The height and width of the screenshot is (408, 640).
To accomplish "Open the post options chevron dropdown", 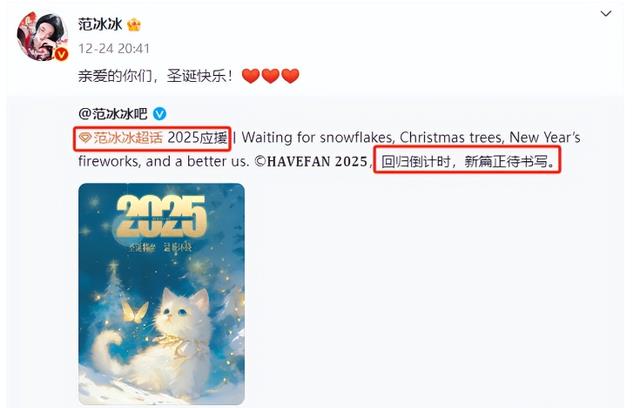I will click(606, 14).
